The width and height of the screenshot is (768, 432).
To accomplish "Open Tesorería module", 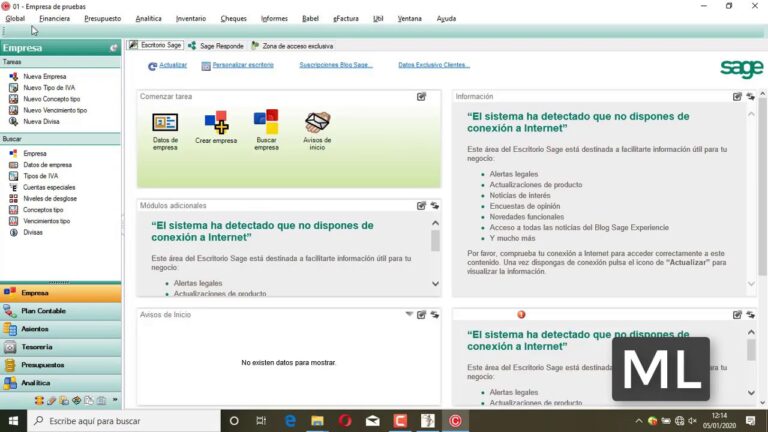I will [61, 347].
